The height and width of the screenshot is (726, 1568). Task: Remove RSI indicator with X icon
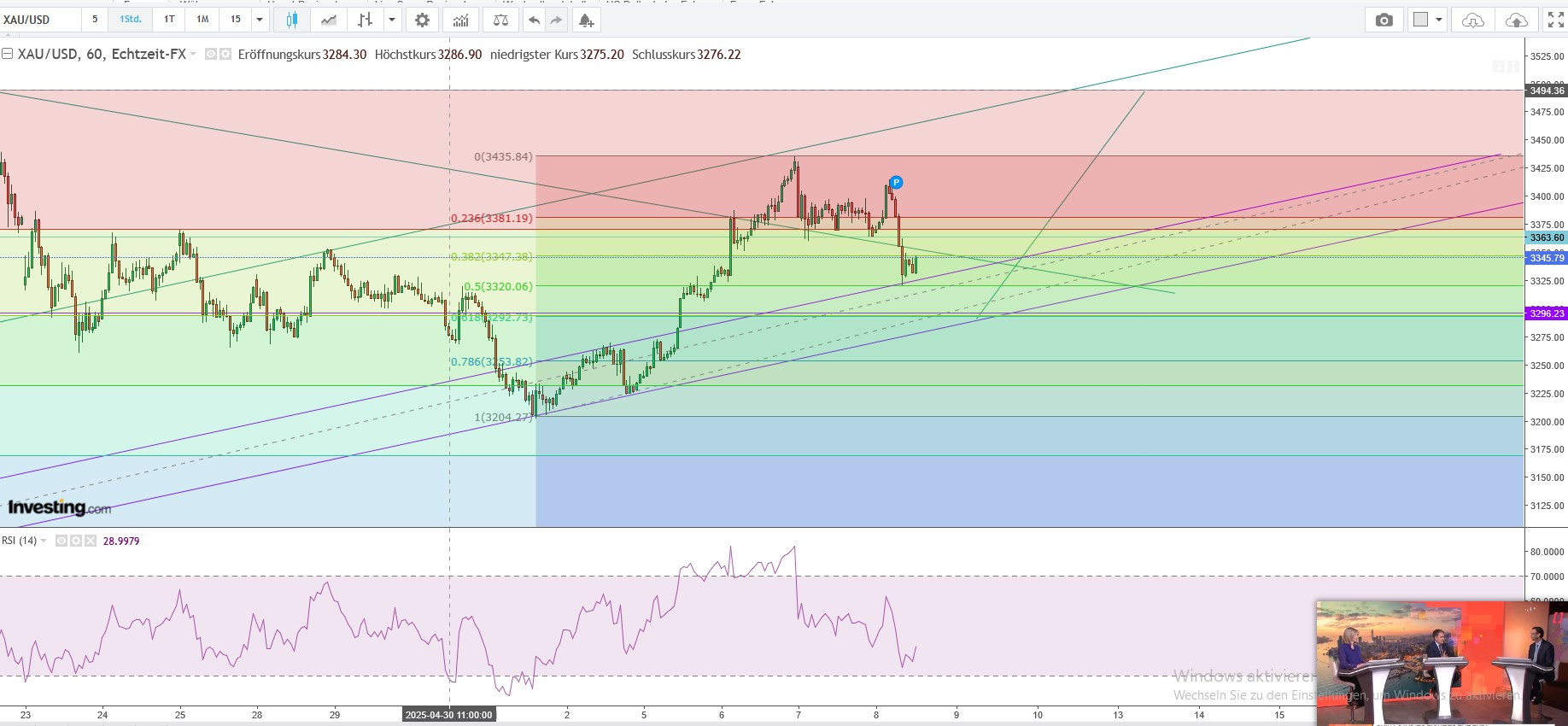pyautogui.click(x=91, y=541)
